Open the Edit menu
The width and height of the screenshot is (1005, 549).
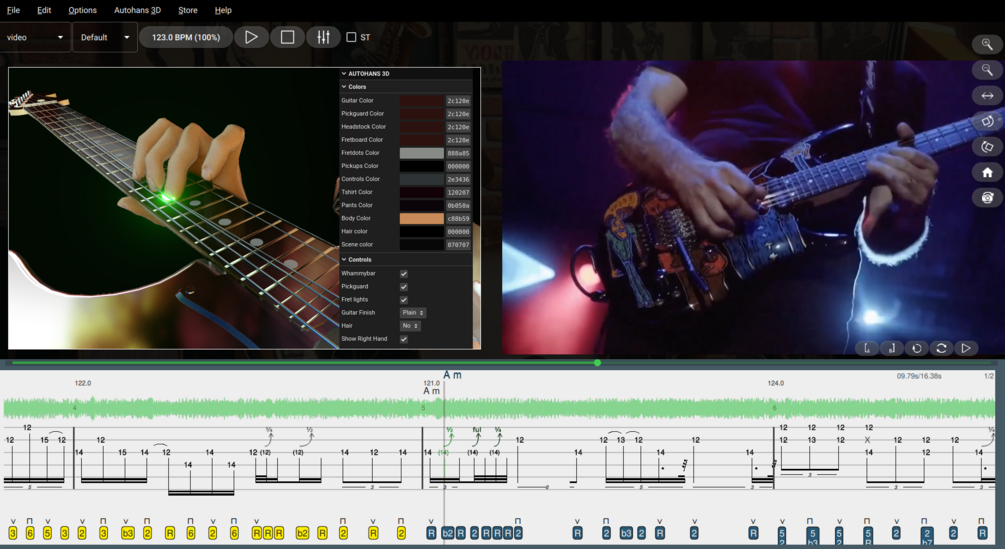[x=44, y=10]
